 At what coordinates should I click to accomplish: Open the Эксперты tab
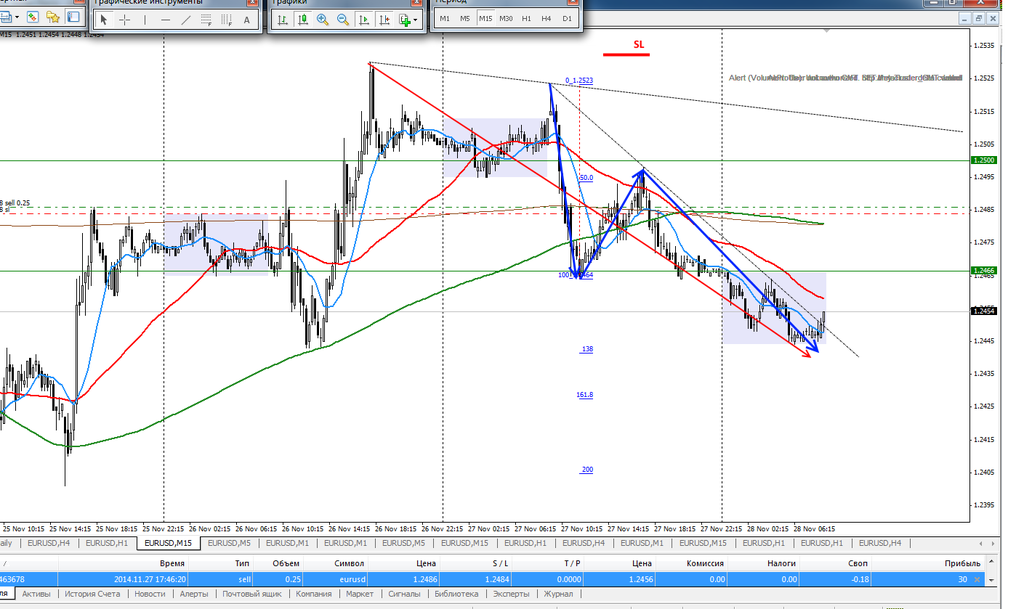click(511, 594)
